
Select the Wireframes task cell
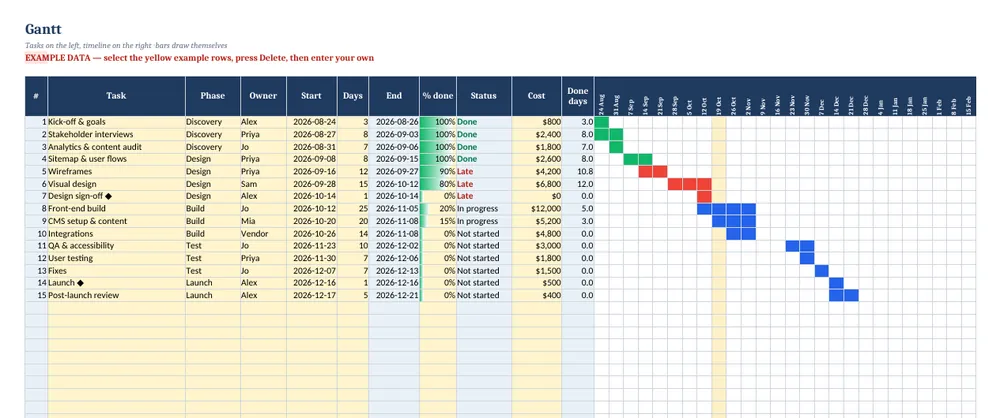click(116, 171)
